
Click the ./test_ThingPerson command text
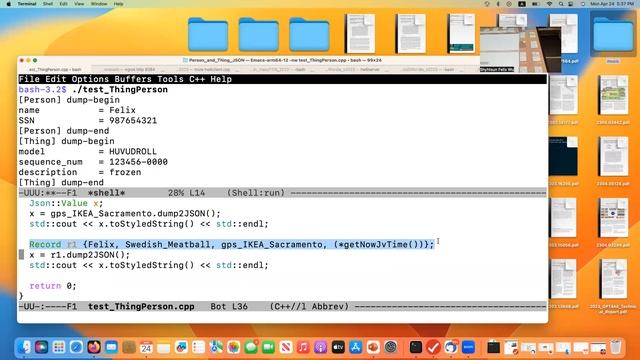coord(120,89)
